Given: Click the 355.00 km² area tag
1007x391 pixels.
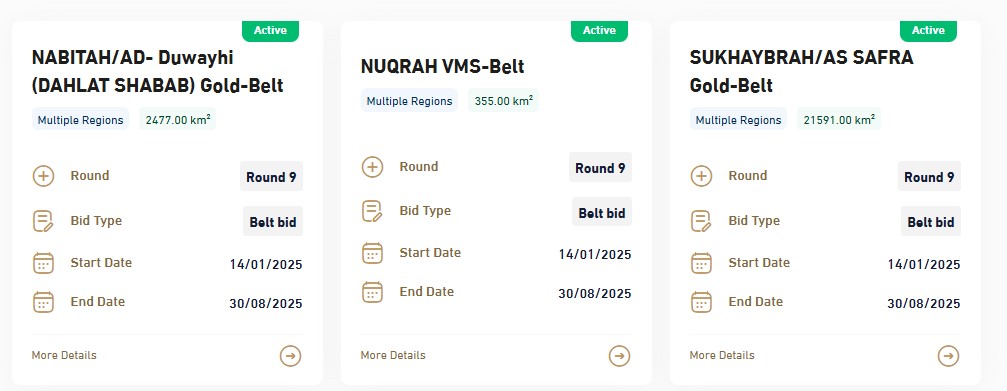Looking at the screenshot, I should (503, 101).
